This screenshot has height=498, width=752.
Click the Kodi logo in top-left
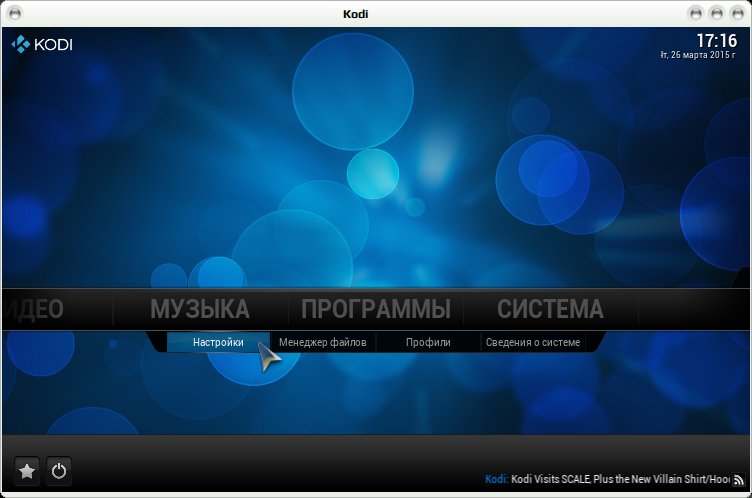click(42, 44)
